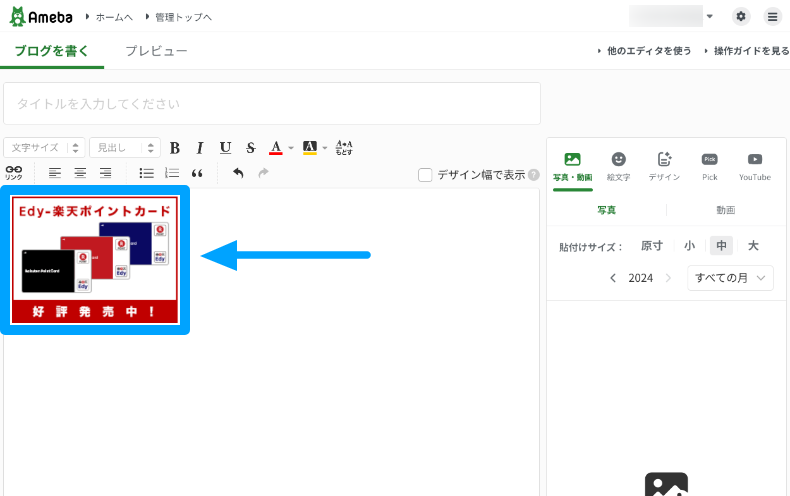The image size is (790, 496).
Task: Open the すべての月 month dropdown
Action: tap(730, 278)
